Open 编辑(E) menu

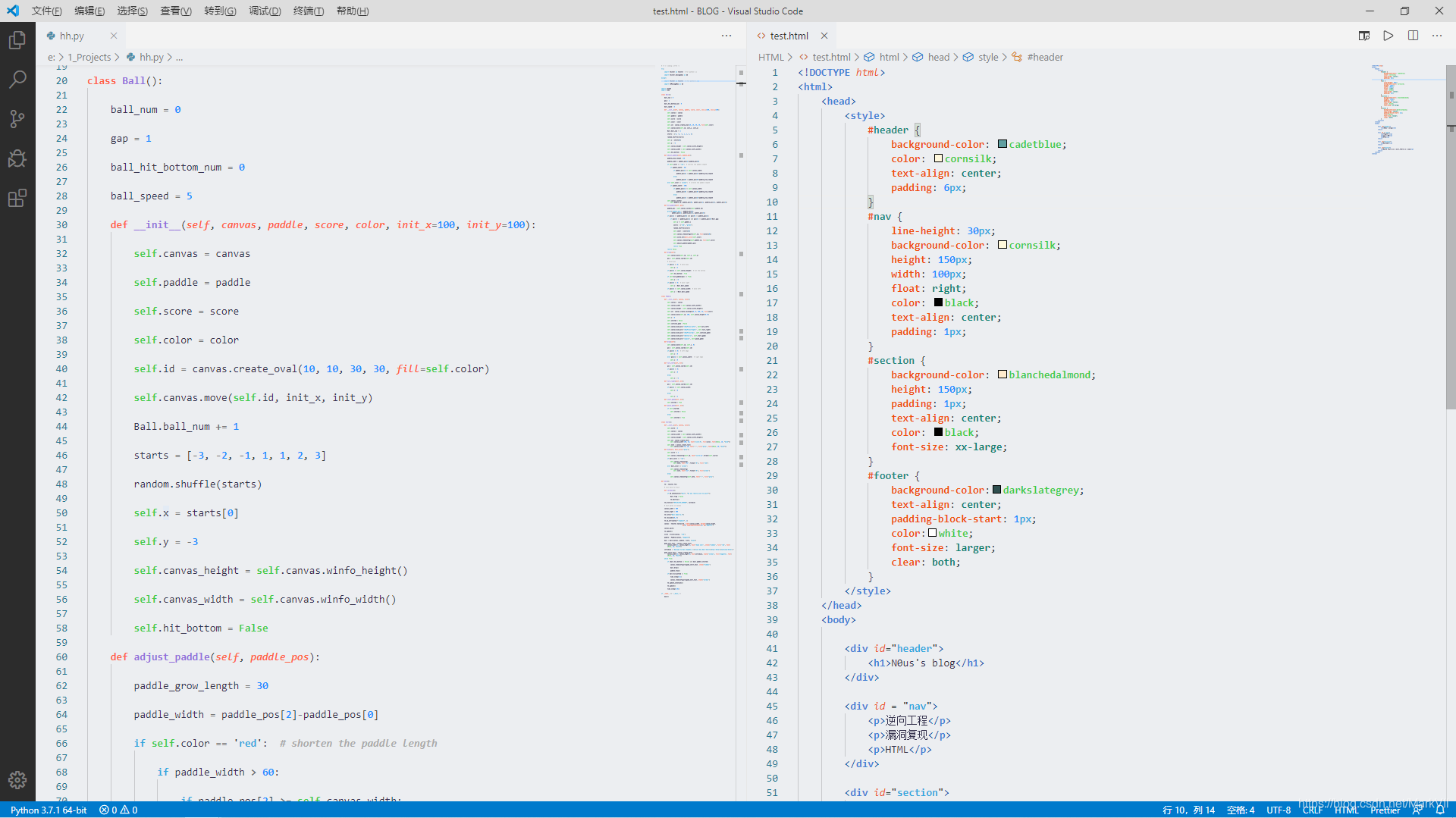[x=89, y=11]
